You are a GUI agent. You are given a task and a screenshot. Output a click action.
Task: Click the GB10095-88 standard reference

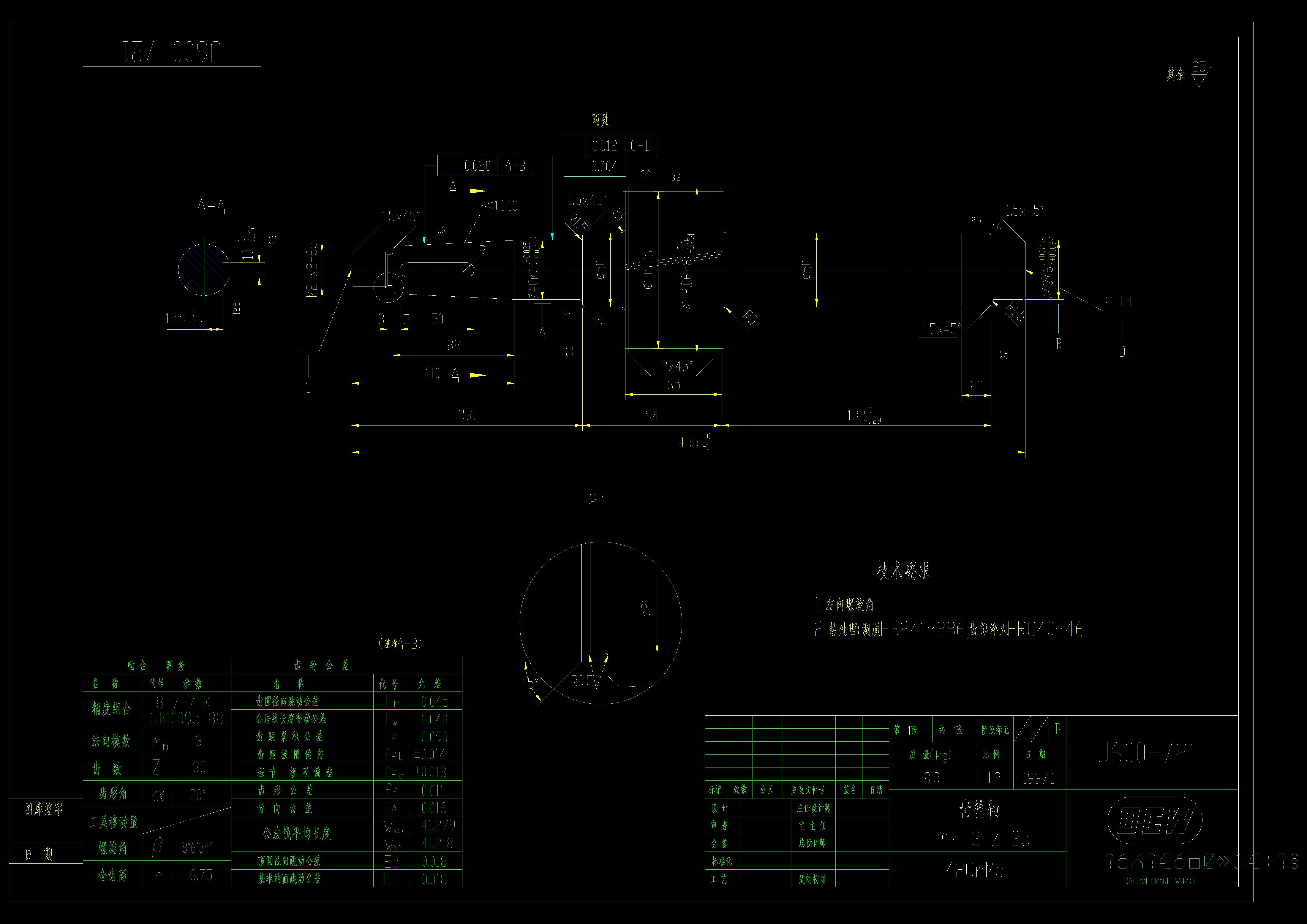187,719
